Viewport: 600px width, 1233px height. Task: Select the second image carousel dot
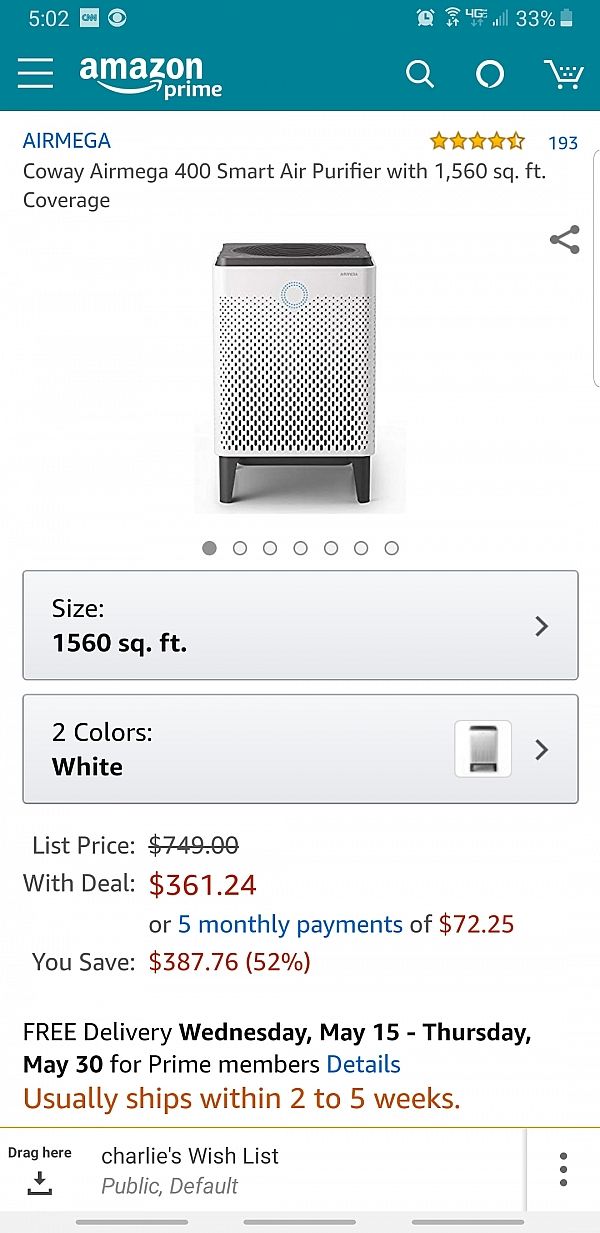(240, 548)
